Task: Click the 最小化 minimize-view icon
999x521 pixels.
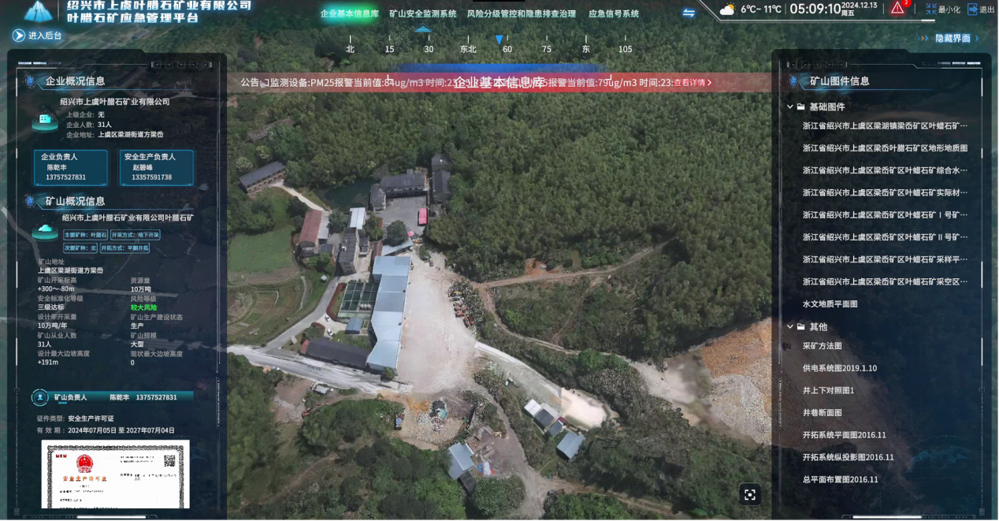Action: tap(931, 9)
